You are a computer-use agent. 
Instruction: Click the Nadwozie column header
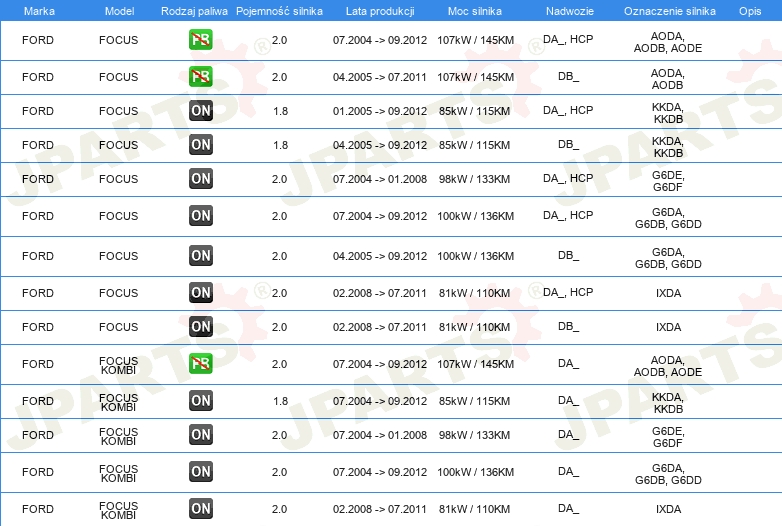[x=570, y=11]
